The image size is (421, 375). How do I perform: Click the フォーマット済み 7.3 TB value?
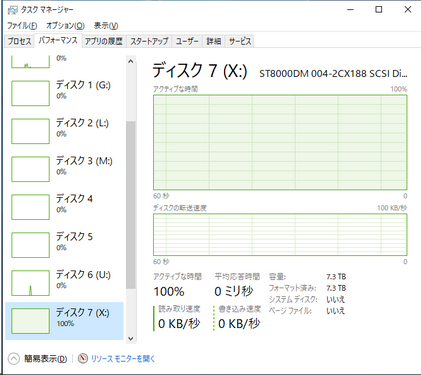click(x=336, y=288)
